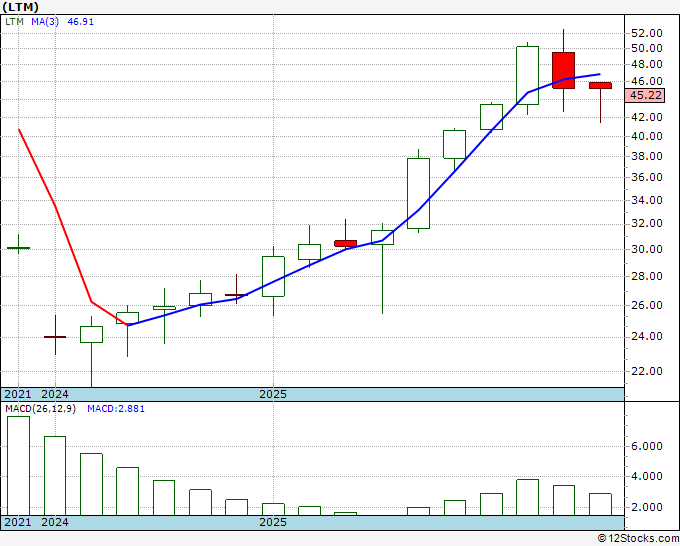
Task: Click the tallest first MACD histogram bar
Action: 18,465
